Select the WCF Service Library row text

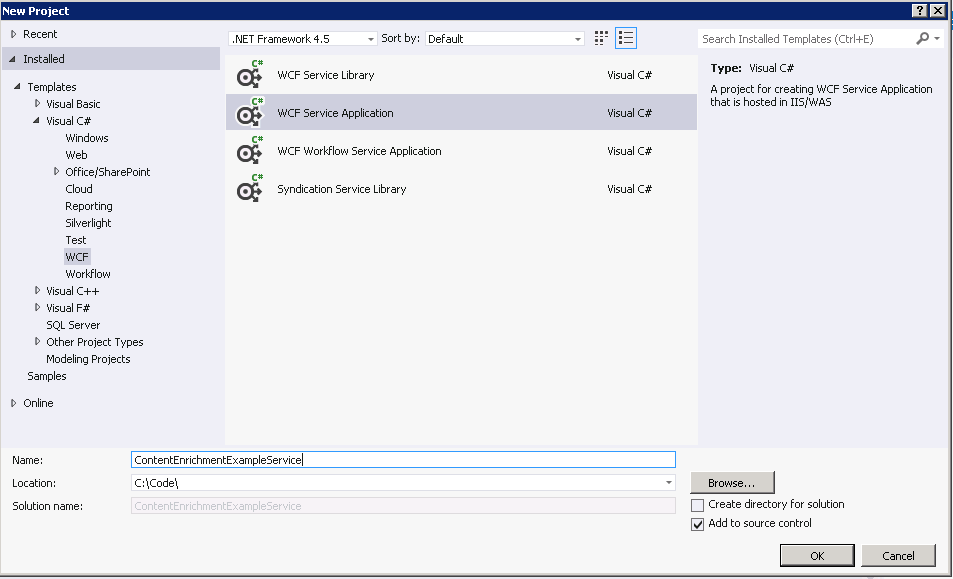click(326, 75)
